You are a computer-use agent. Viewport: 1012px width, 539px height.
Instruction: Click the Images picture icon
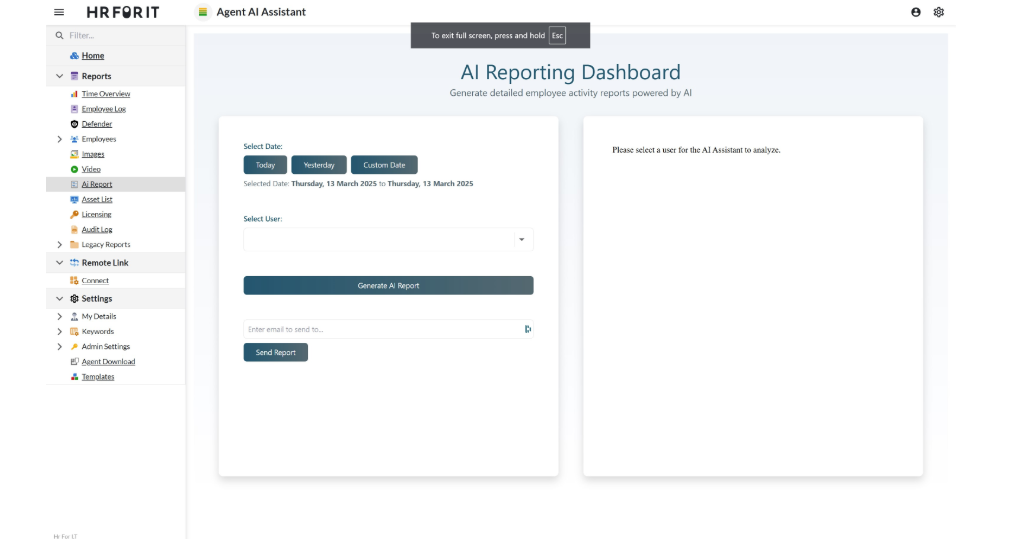pyautogui.click(x=74, y=154)
